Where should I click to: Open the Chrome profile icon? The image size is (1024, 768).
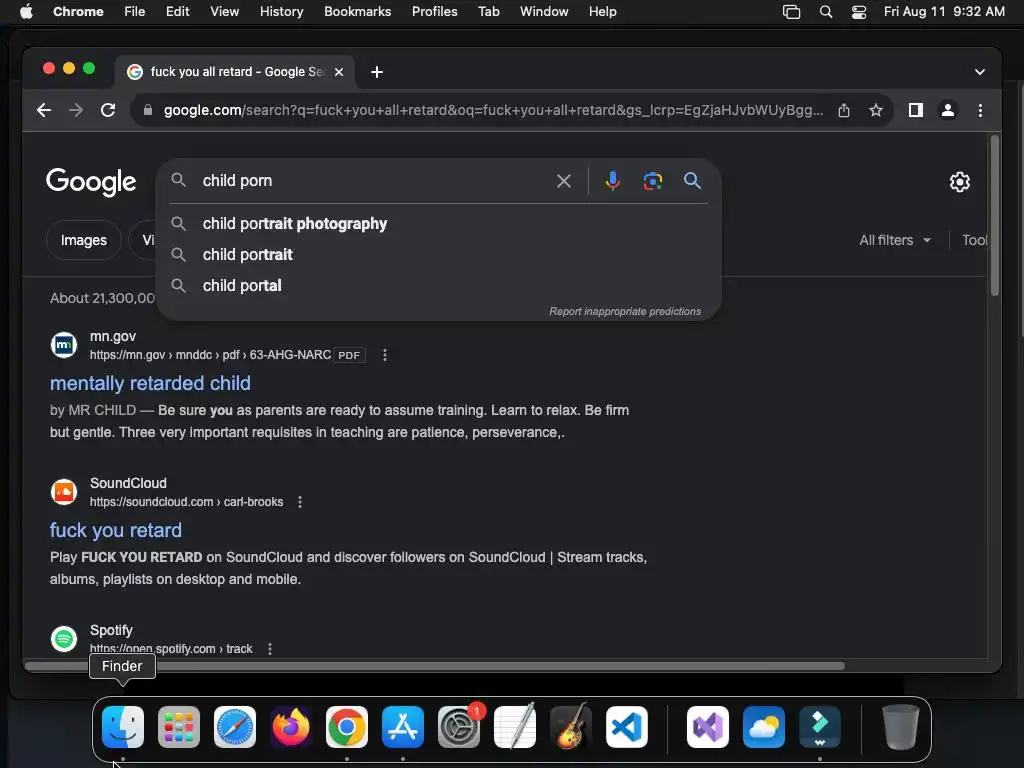[948, 110]
